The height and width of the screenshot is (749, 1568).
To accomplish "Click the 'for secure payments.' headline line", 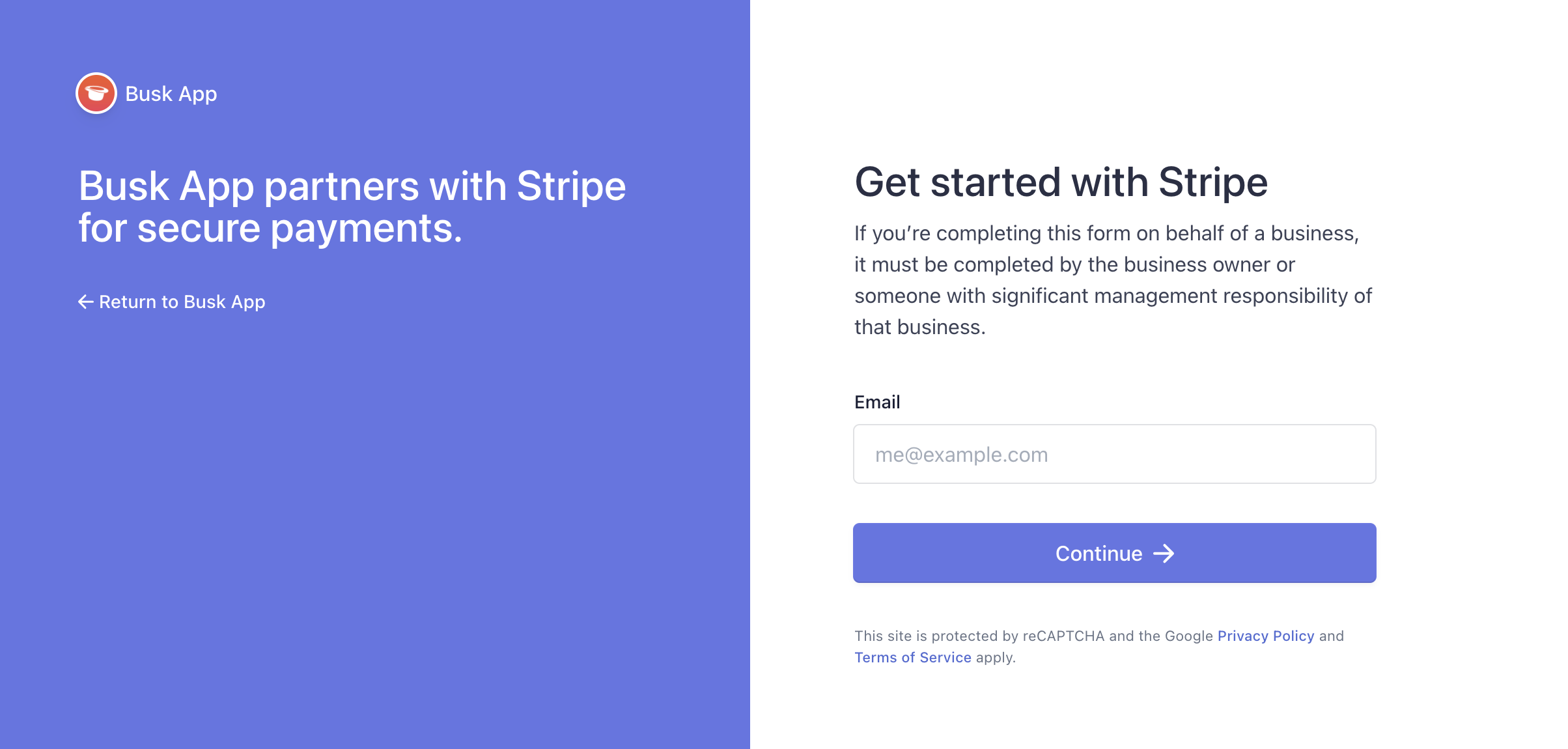I will [270, 229].
